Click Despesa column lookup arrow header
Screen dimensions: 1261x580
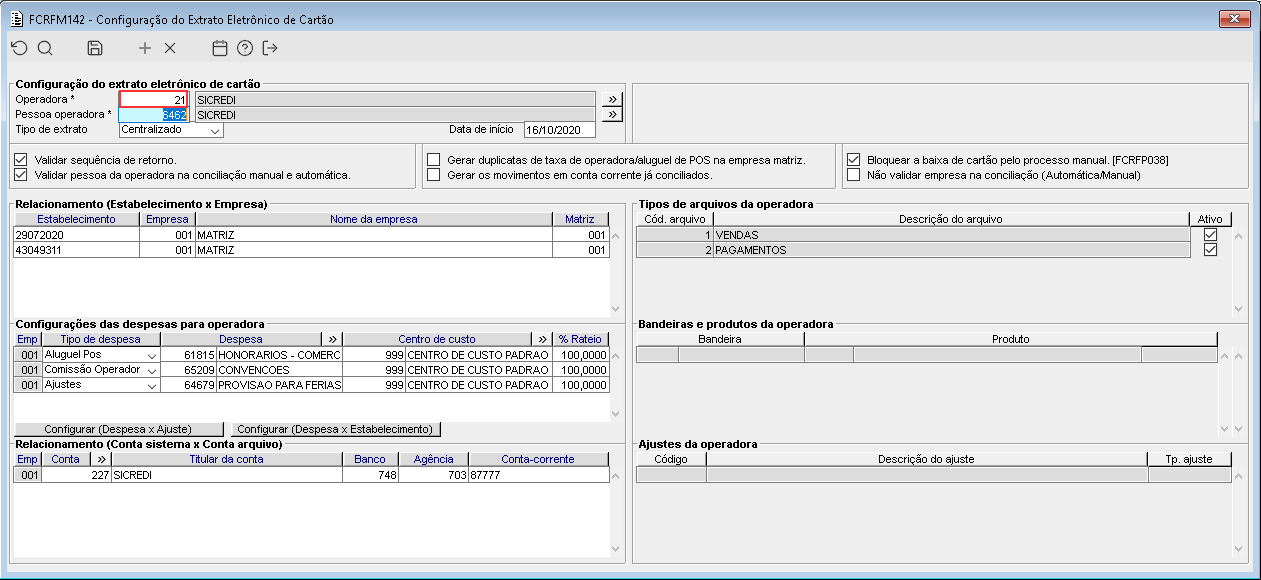[333, 339]
